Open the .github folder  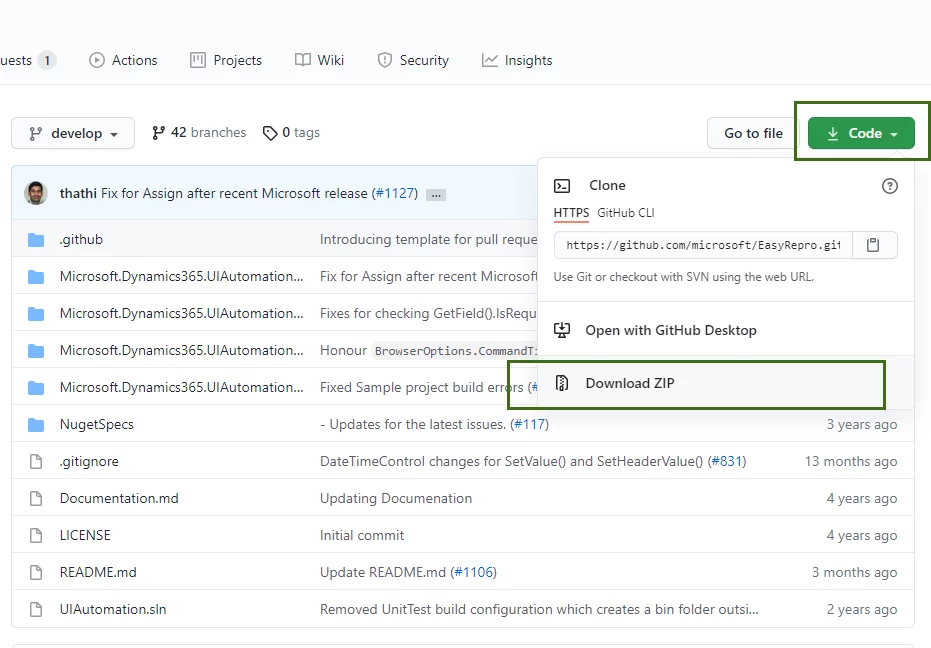(81, 239)
